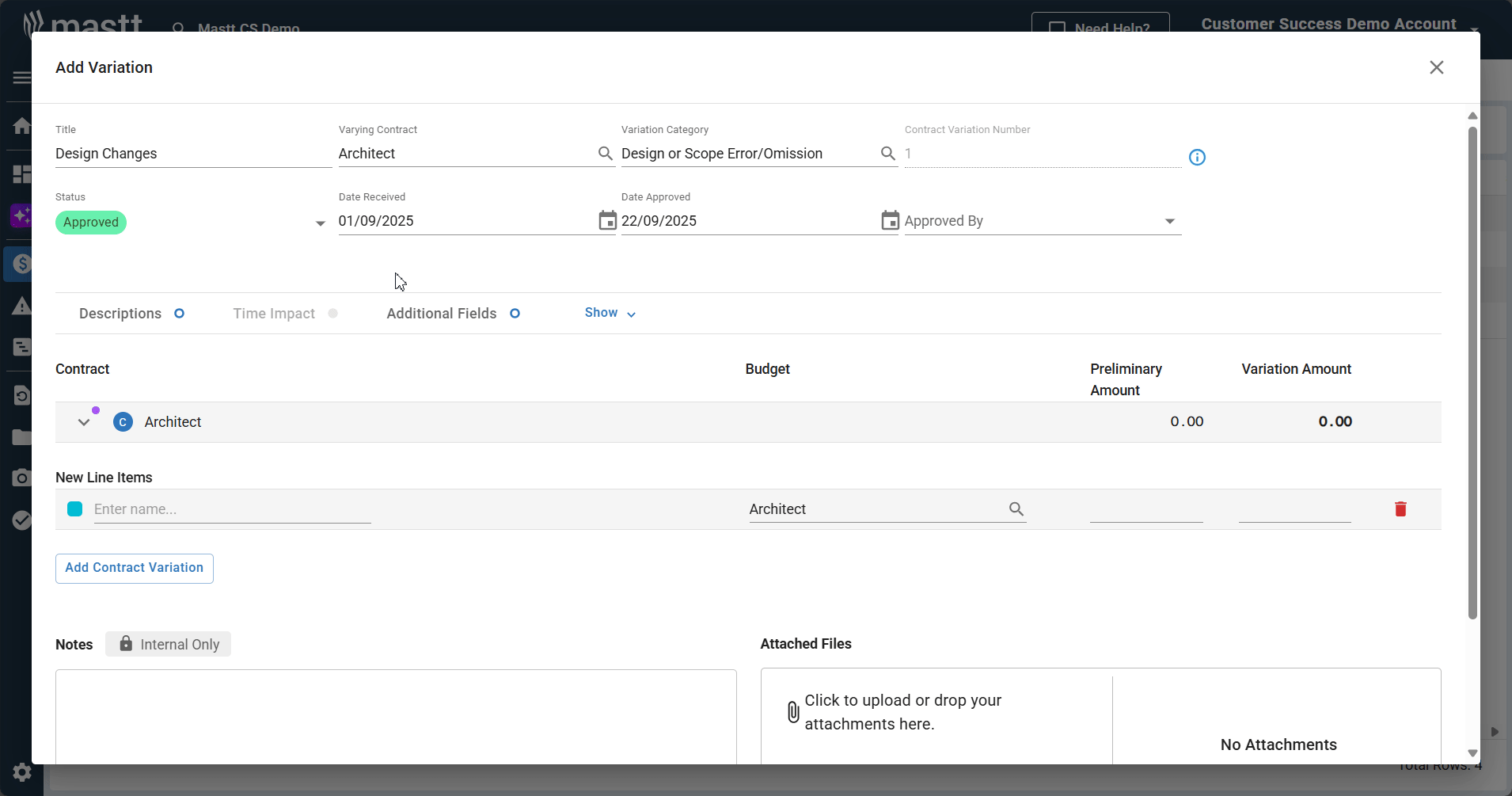1512x796 pixels.
Task: Close the Add Variation dialog
Action: pos(1436,67)
